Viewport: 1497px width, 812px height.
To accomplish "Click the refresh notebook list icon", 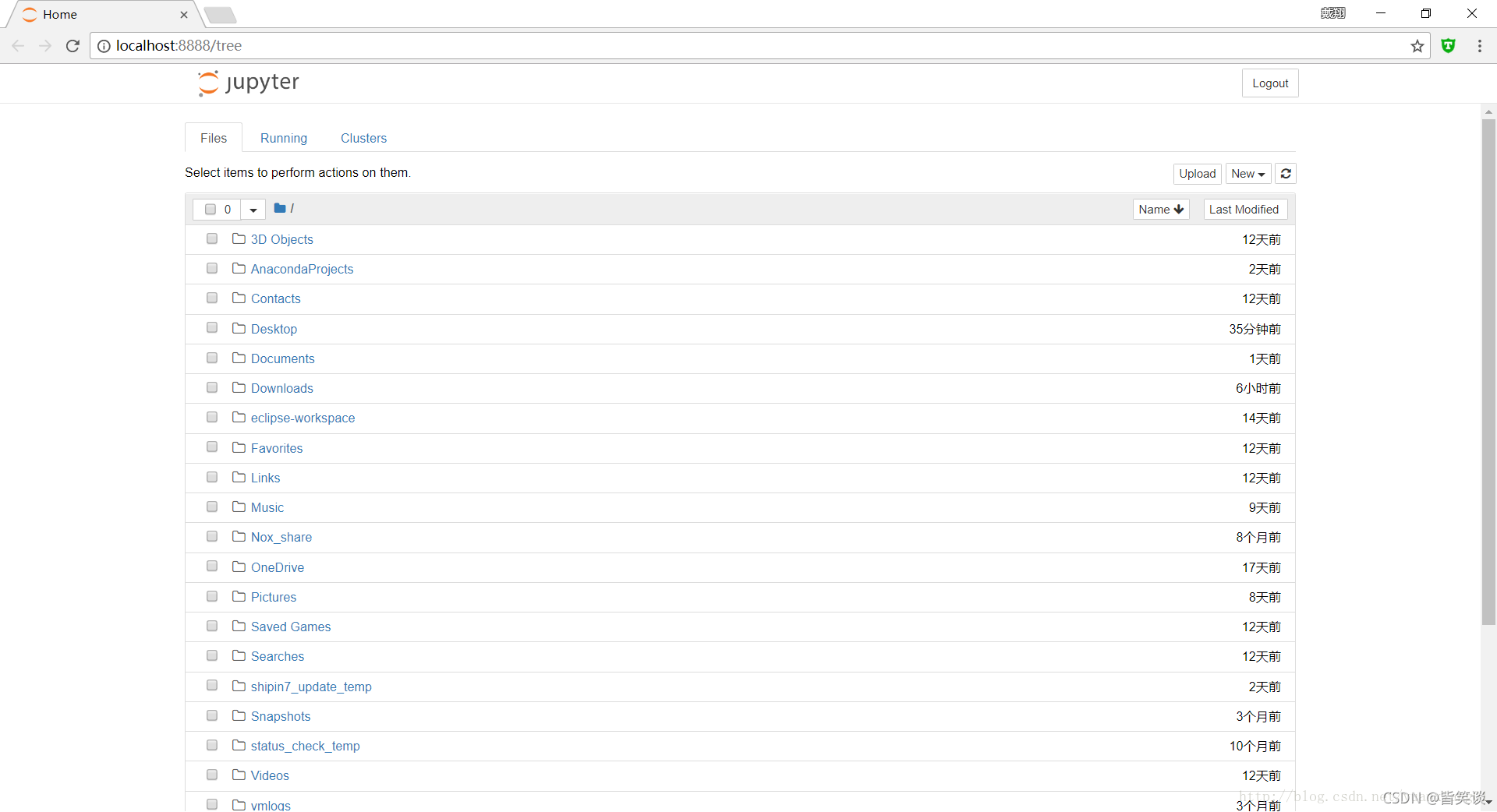I will click(x=1286, y=174).
